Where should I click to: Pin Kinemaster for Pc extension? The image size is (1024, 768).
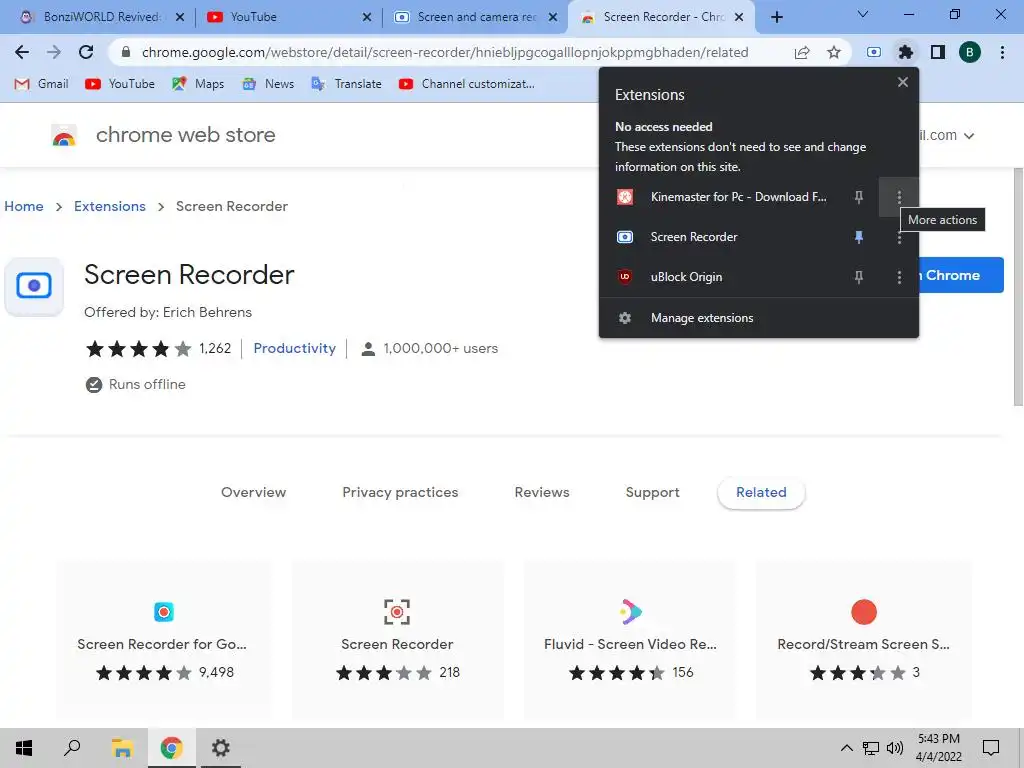(x=859, y=197)
